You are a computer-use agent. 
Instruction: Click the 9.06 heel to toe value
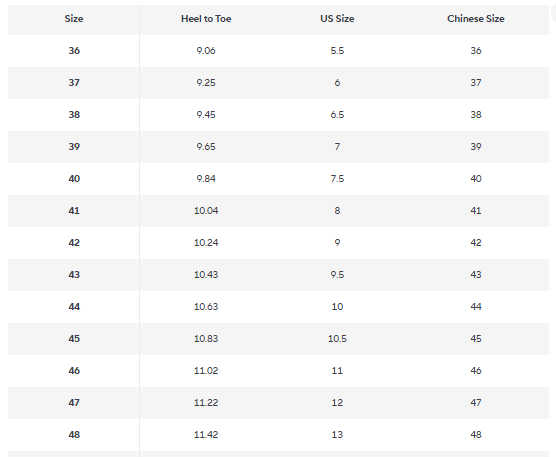point(206,51)
